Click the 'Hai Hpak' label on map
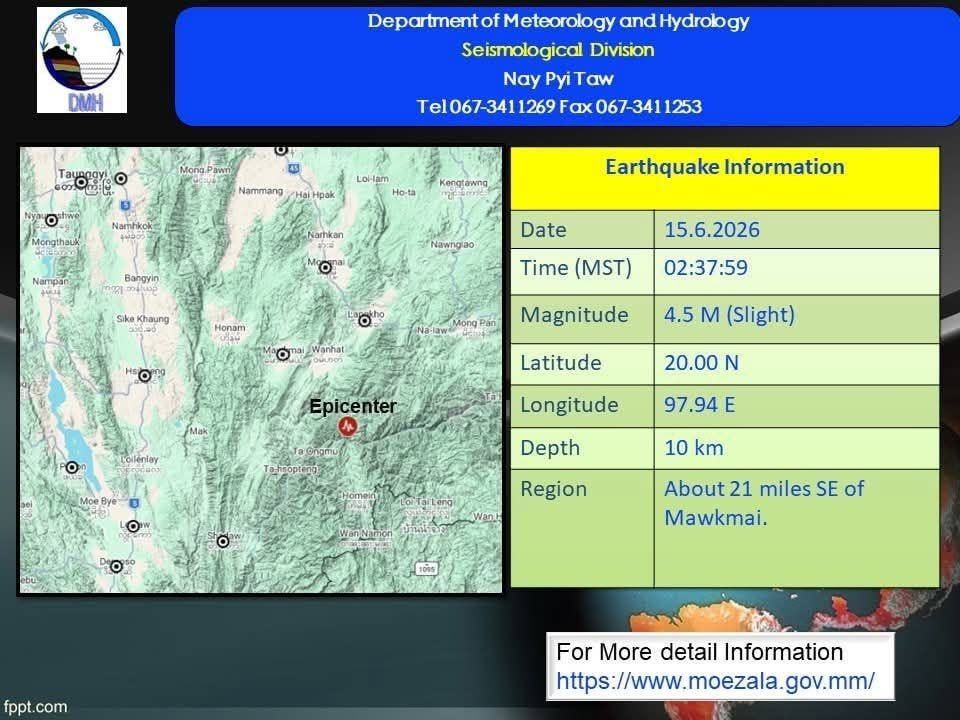 [315, 195]
